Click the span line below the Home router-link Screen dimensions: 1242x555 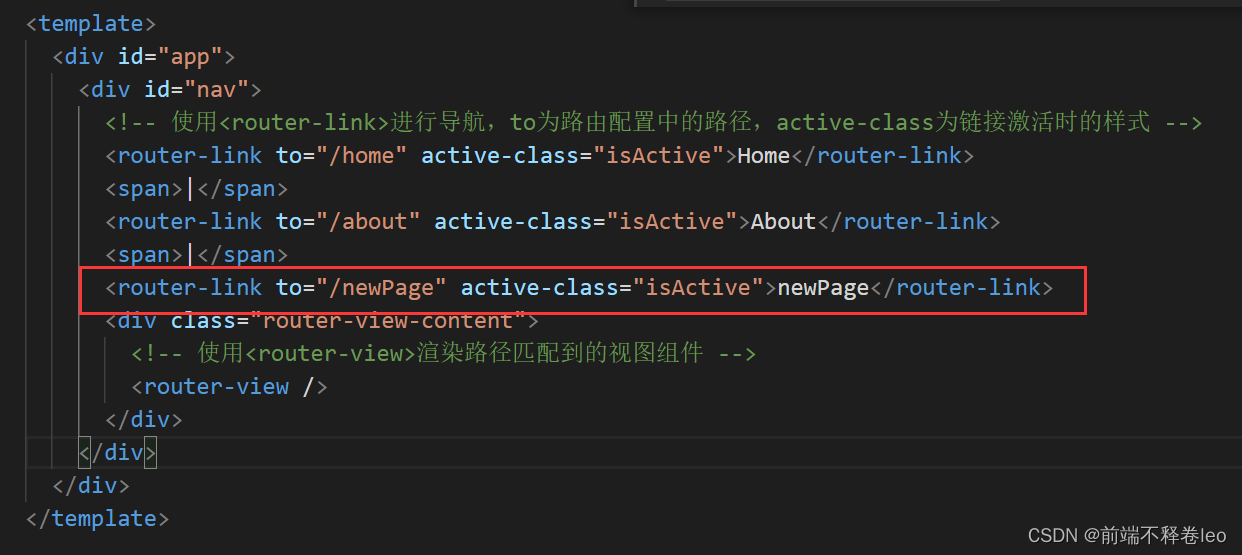[197, 188]
